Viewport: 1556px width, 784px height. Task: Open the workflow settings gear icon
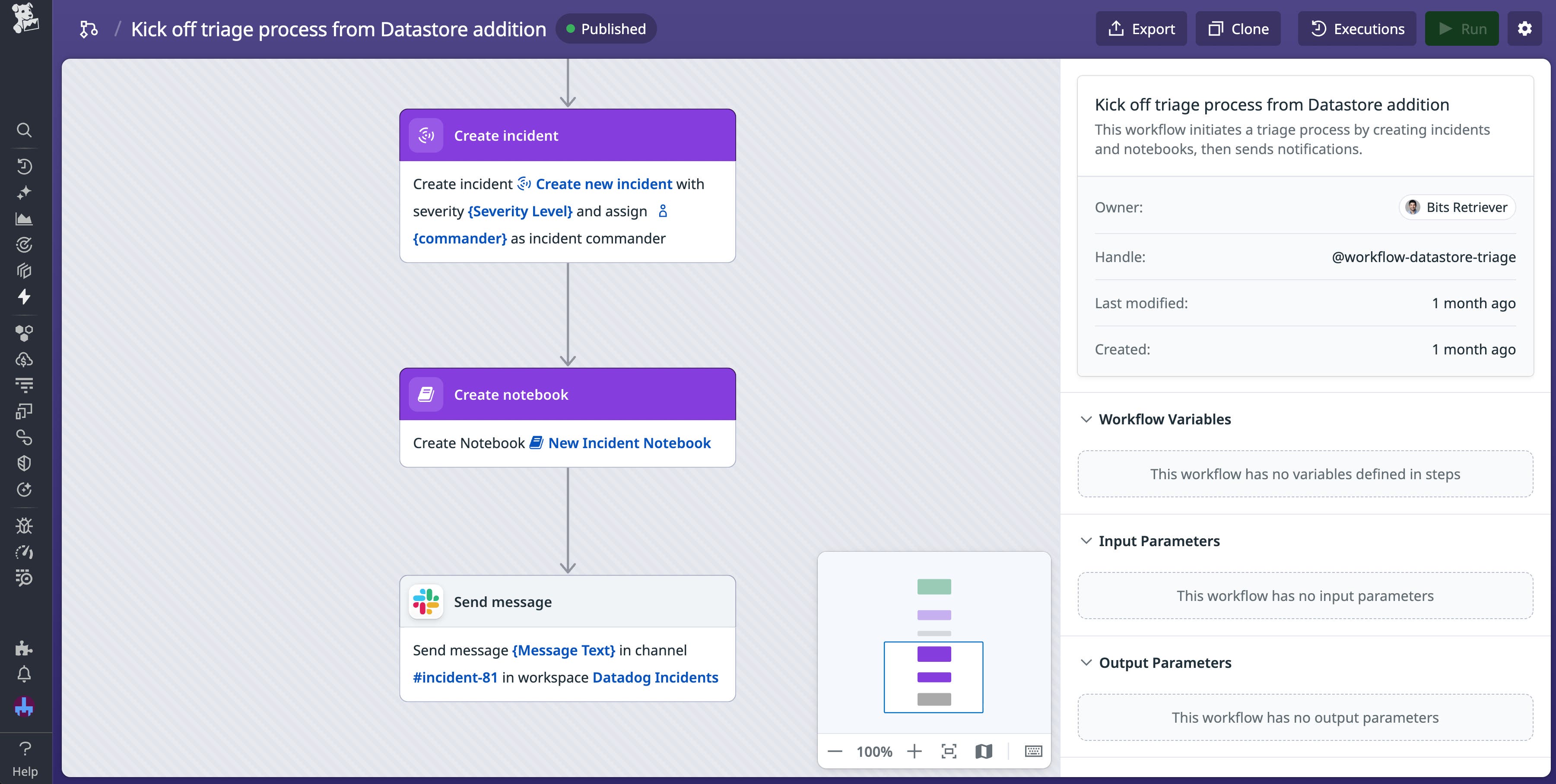tap(1525, 28)
